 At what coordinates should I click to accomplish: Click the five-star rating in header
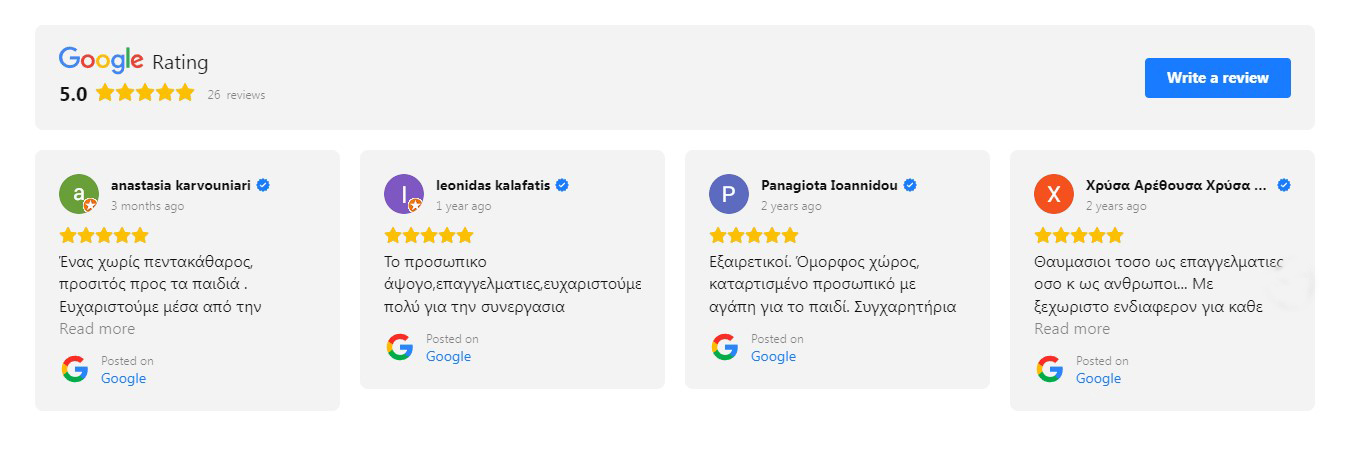(x=145, y=93)
